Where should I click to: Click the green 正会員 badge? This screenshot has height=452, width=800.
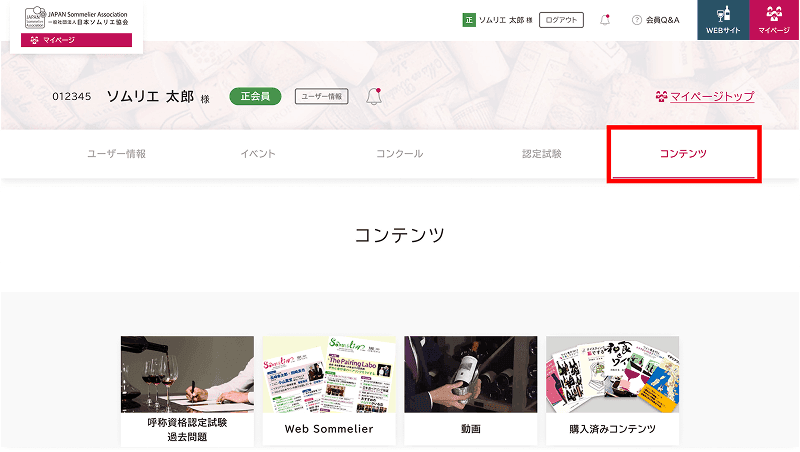(x=255, y=96)
